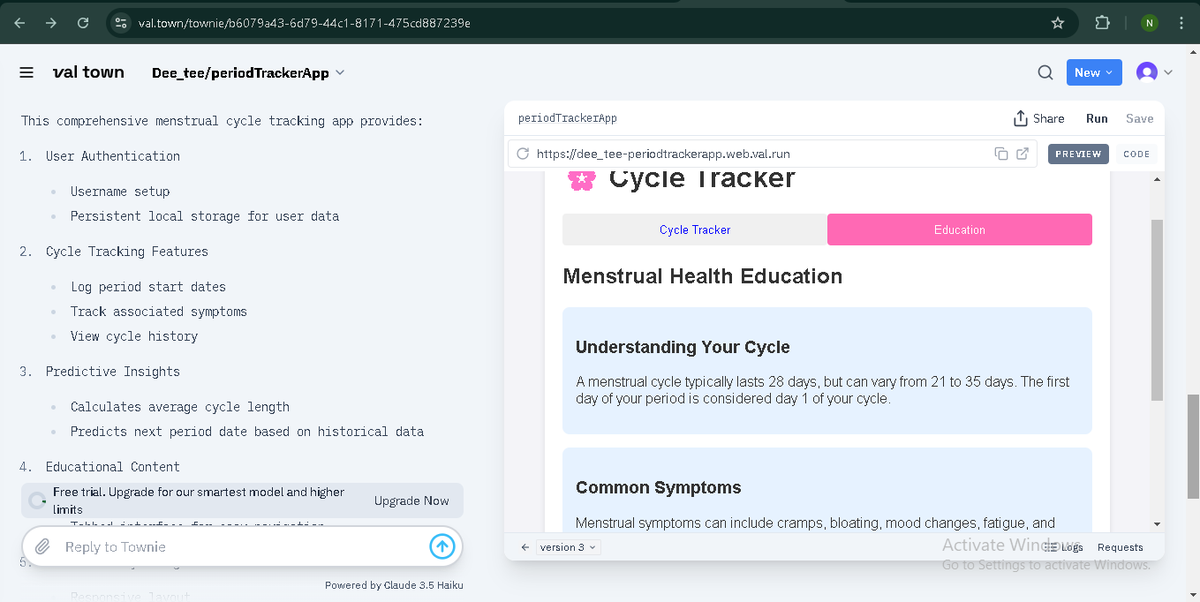Go back to the previous browser page
This screenshot has width=1200, height=602.
tap(21, 22)
